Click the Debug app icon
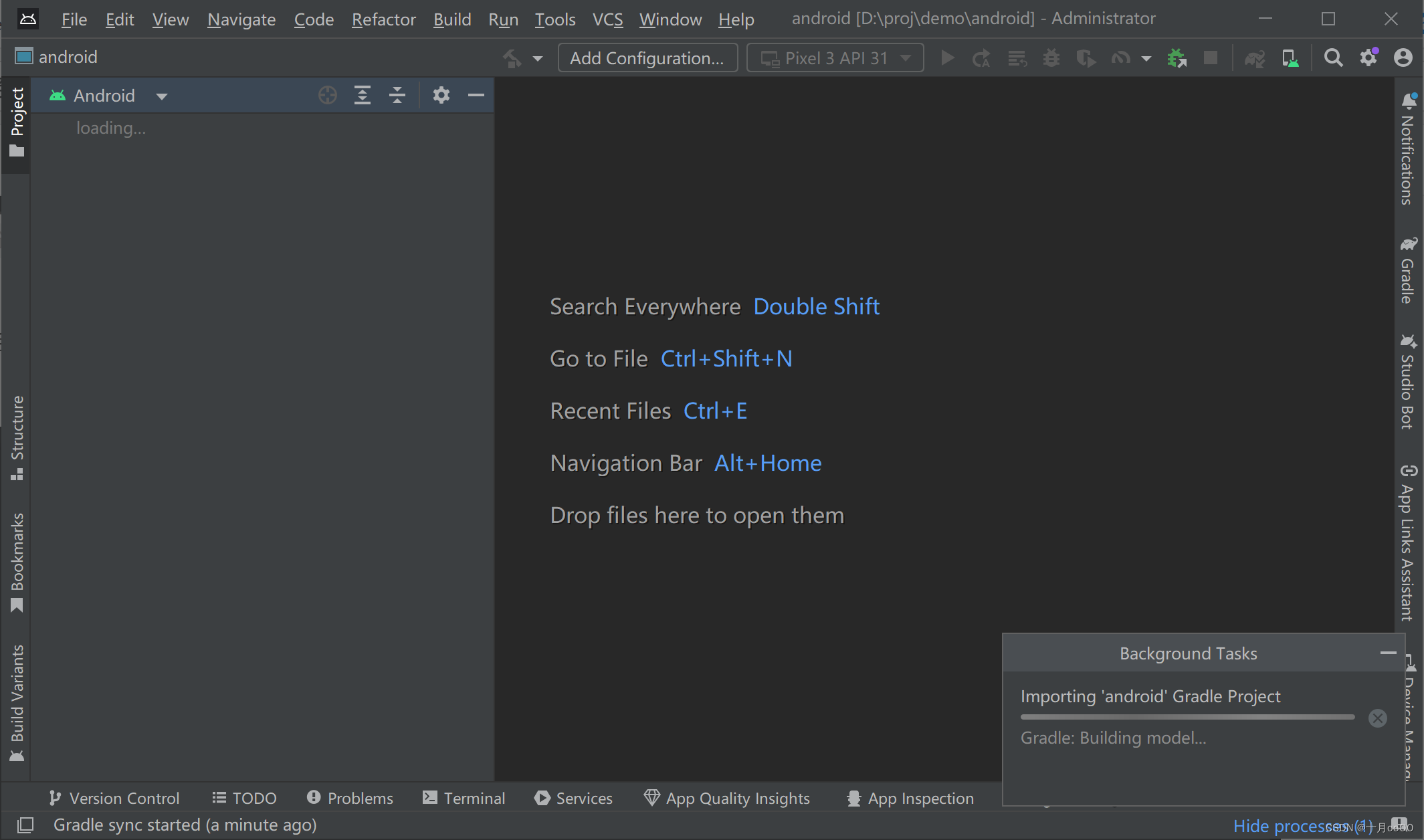The image size is (1424, 840). (x=1050, y=57)
